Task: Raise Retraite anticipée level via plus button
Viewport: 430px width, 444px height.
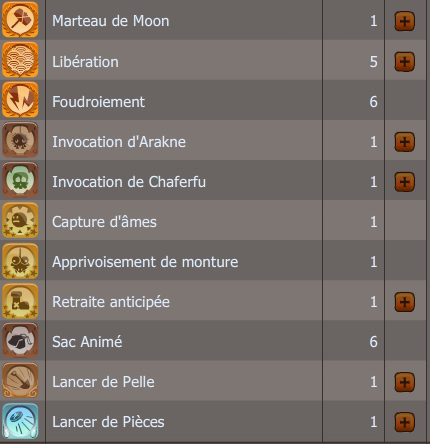Action: point(405,302)
